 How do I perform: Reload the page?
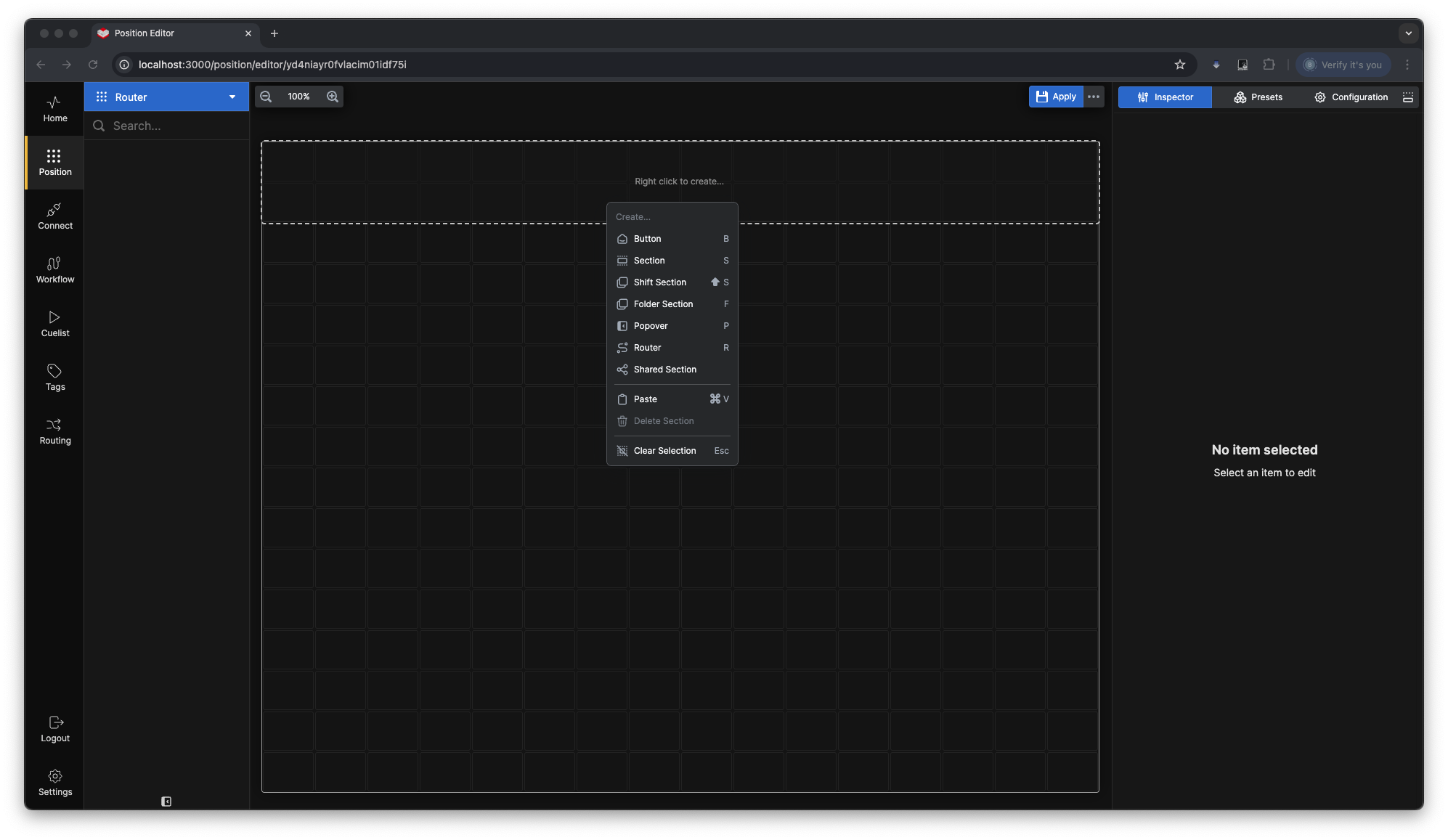(93, 65)
